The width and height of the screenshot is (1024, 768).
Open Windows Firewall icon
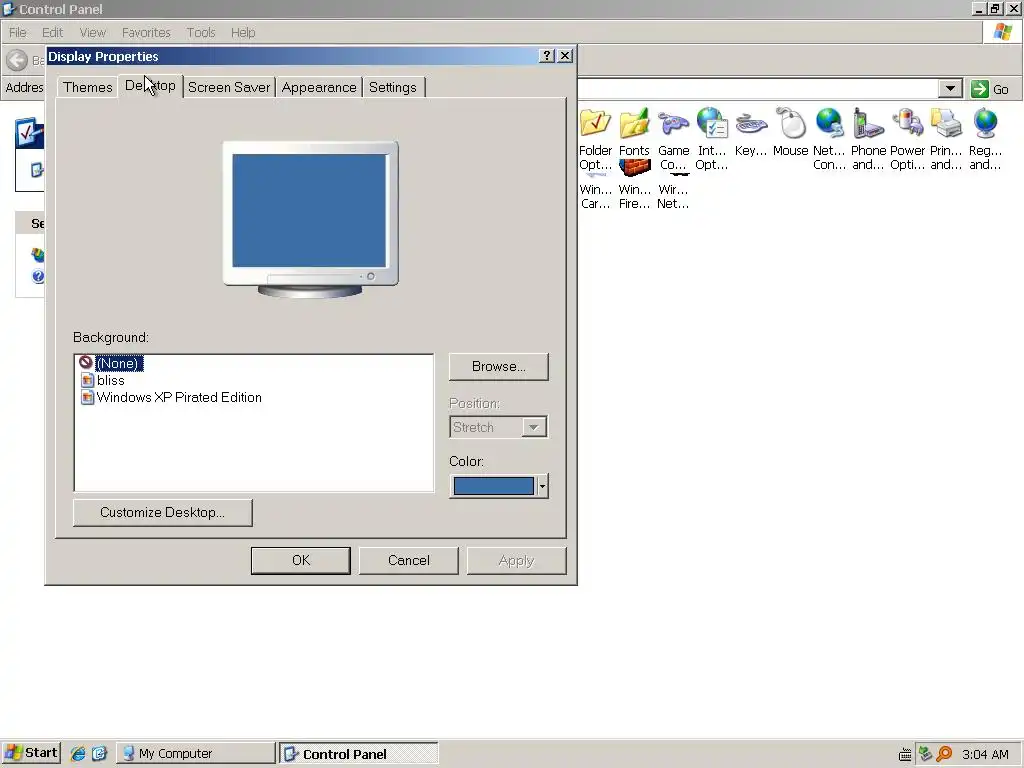pyautogui.click(x=634, y=168)
